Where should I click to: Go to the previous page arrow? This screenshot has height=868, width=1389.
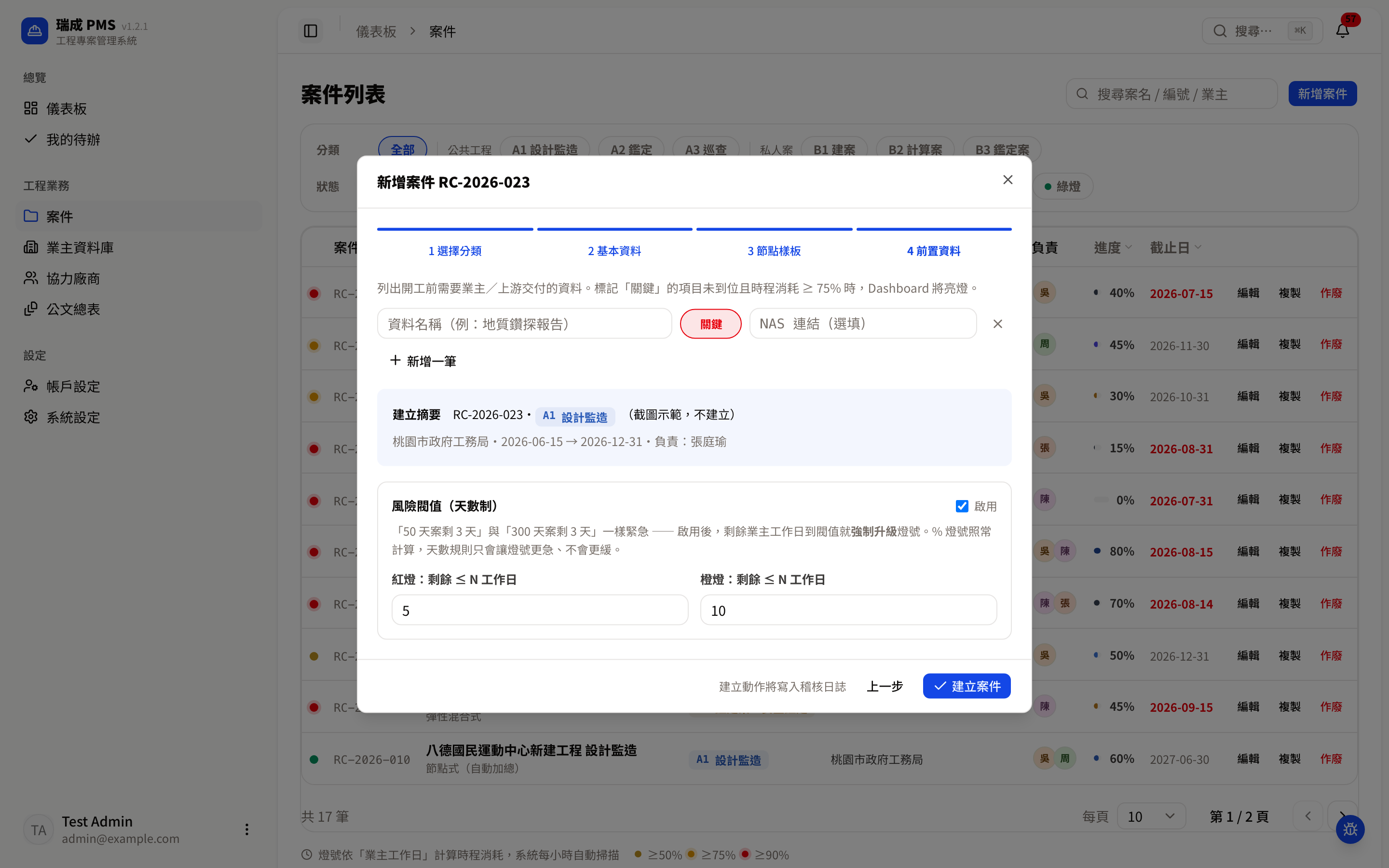tap(1308, 816)
